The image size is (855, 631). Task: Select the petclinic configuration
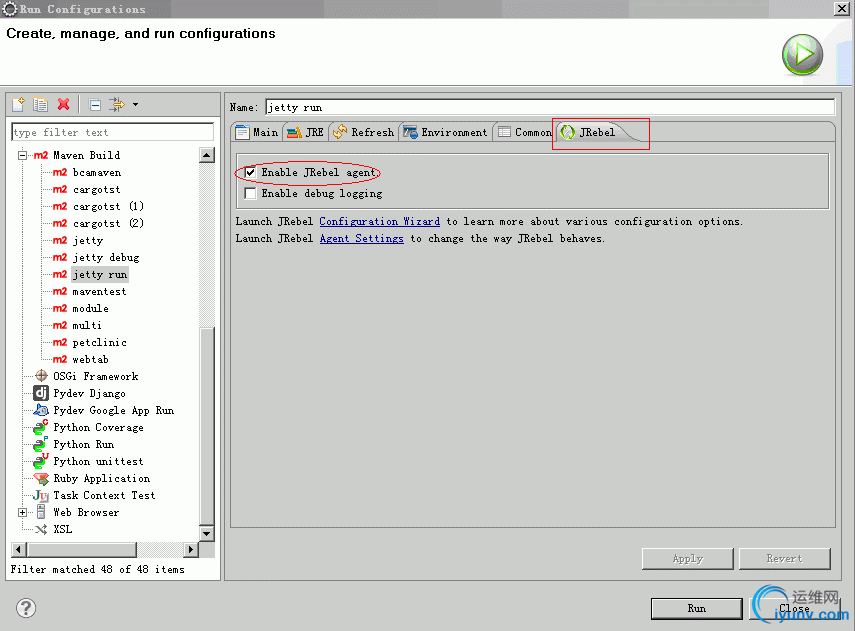click(99, 342)
